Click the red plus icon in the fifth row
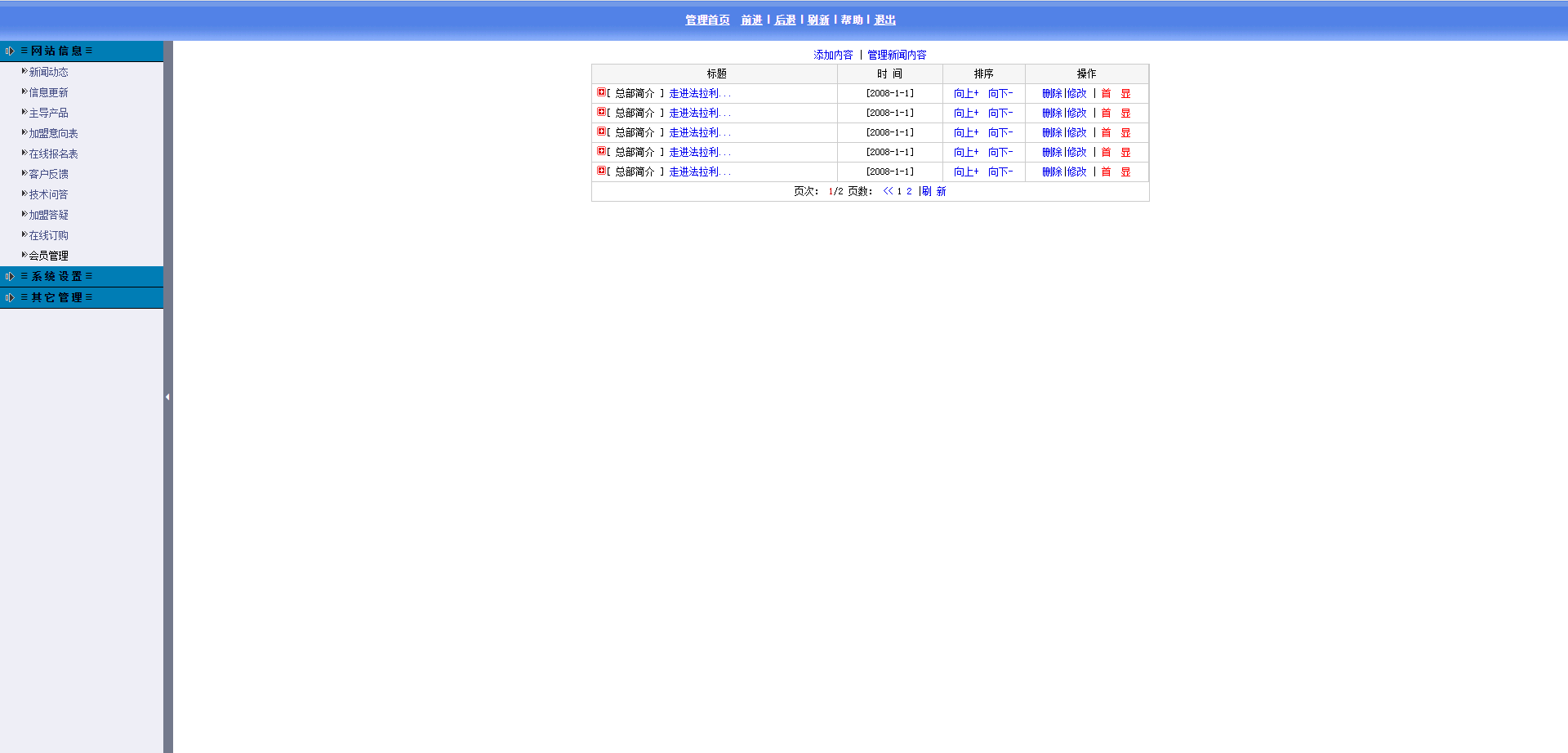Image resolution: width=1568 pixels, height=753 pixels. (x=601, y=171)
